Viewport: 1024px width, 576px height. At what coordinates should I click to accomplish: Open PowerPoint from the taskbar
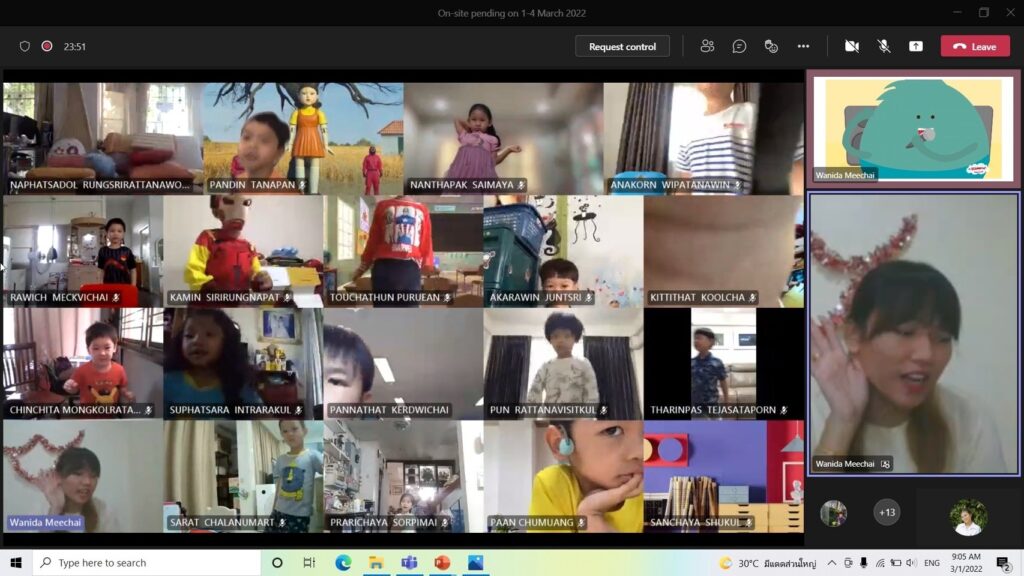(x=442, y=563)
